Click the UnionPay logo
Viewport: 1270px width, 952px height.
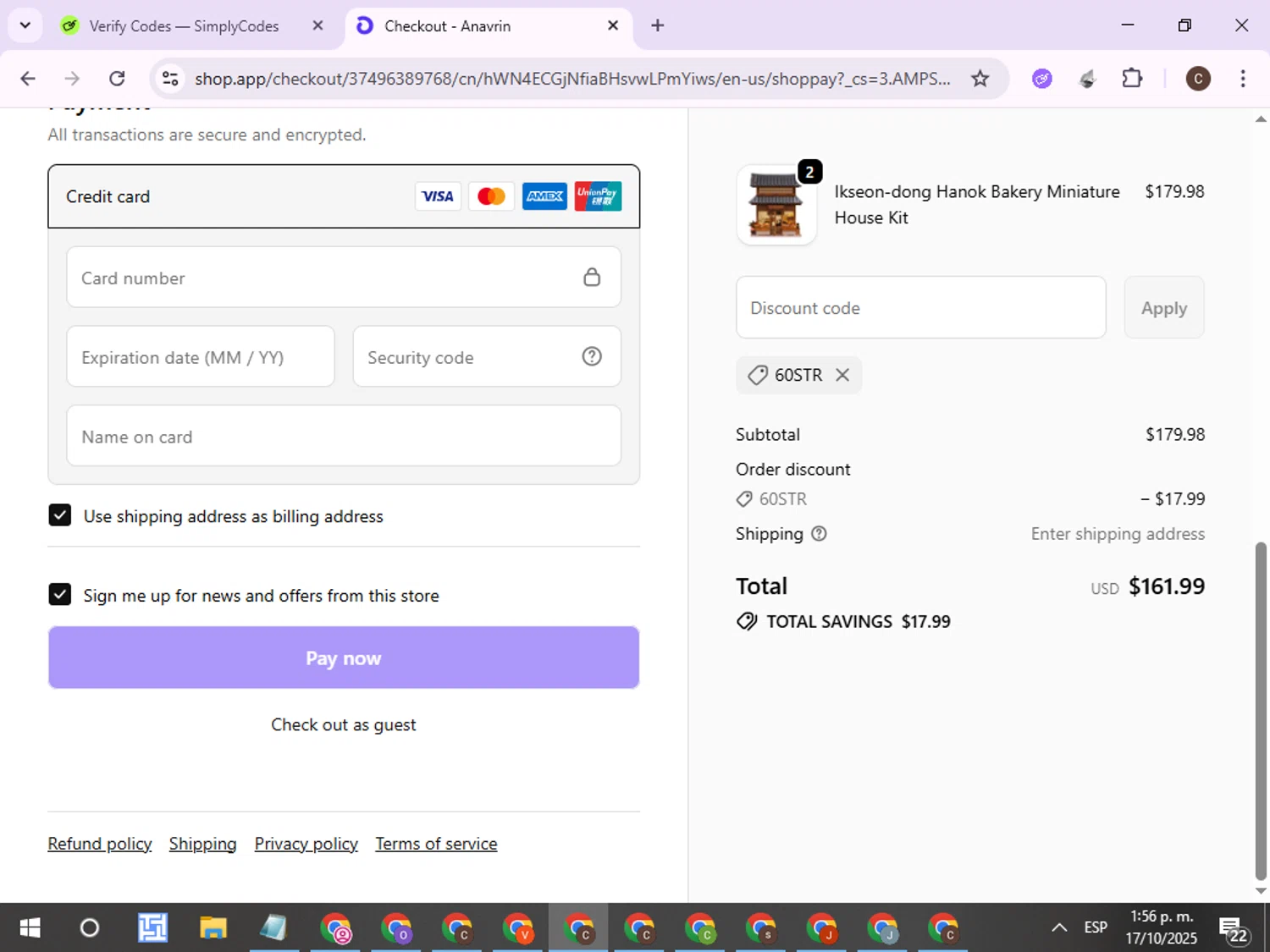tap(598, 196)
